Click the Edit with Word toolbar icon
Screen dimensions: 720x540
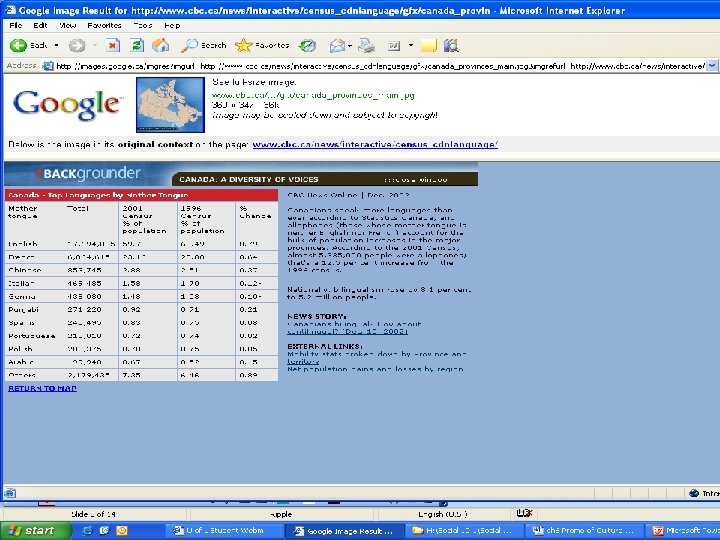pos(394,45)
